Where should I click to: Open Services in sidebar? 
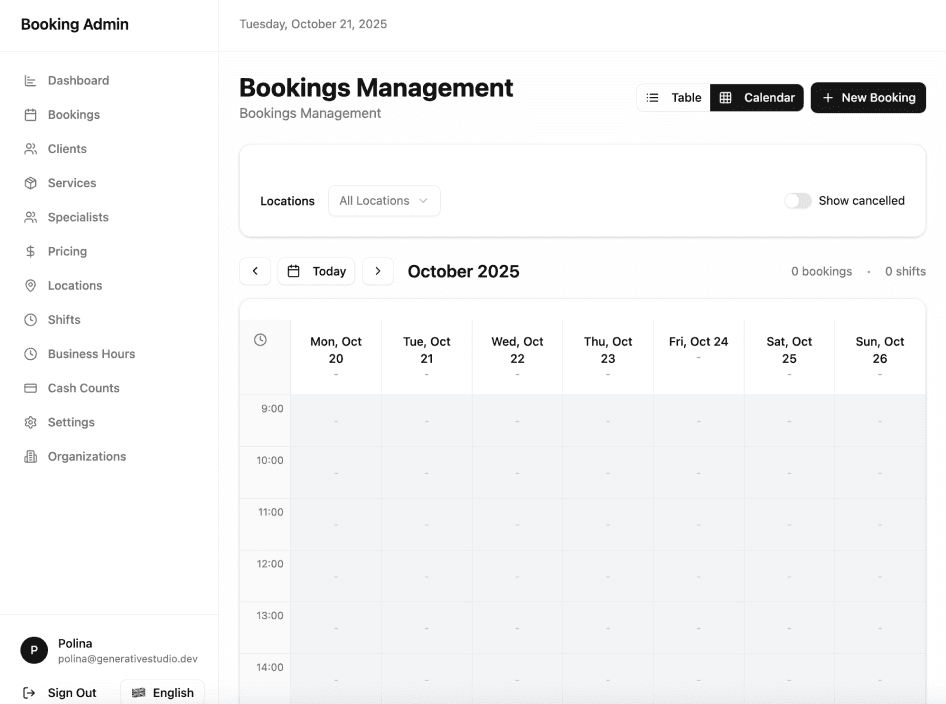coord(72,183)
